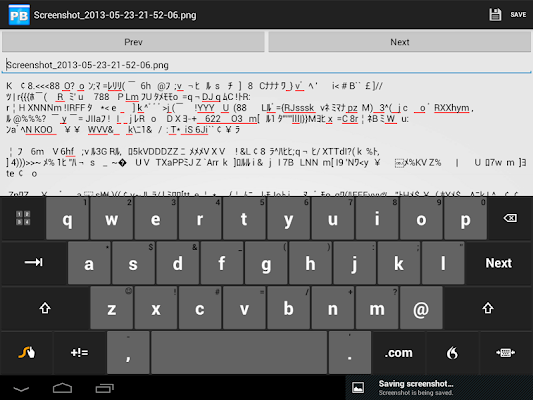533x400 pixels.
Task: Tap the z key
Action: 111,308
